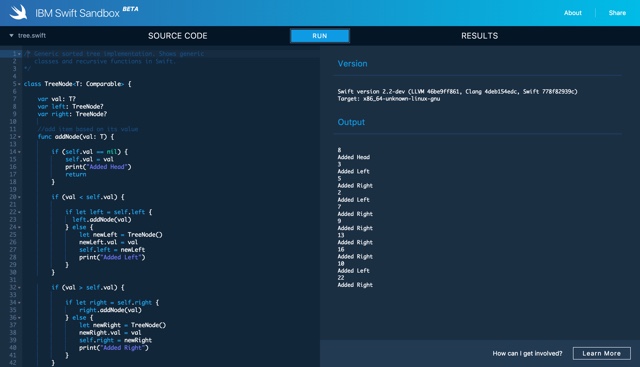The height and width of the screenshot is (367, 640).
Task: Open the About page
Action: (573, 13)
